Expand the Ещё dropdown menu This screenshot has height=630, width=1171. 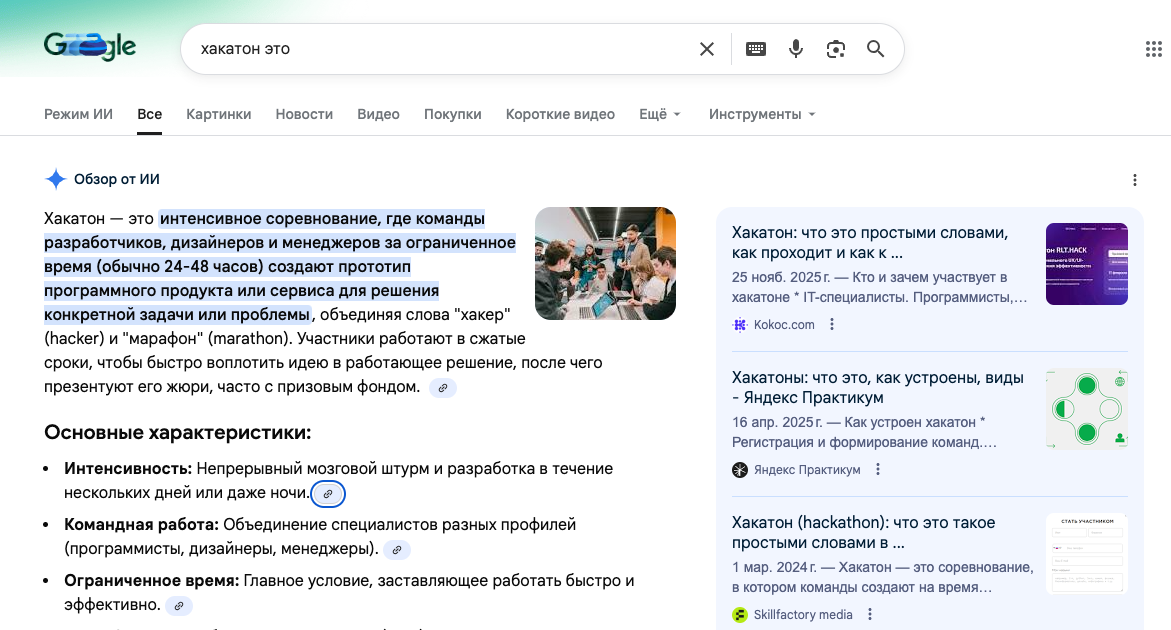click(660, 114)
